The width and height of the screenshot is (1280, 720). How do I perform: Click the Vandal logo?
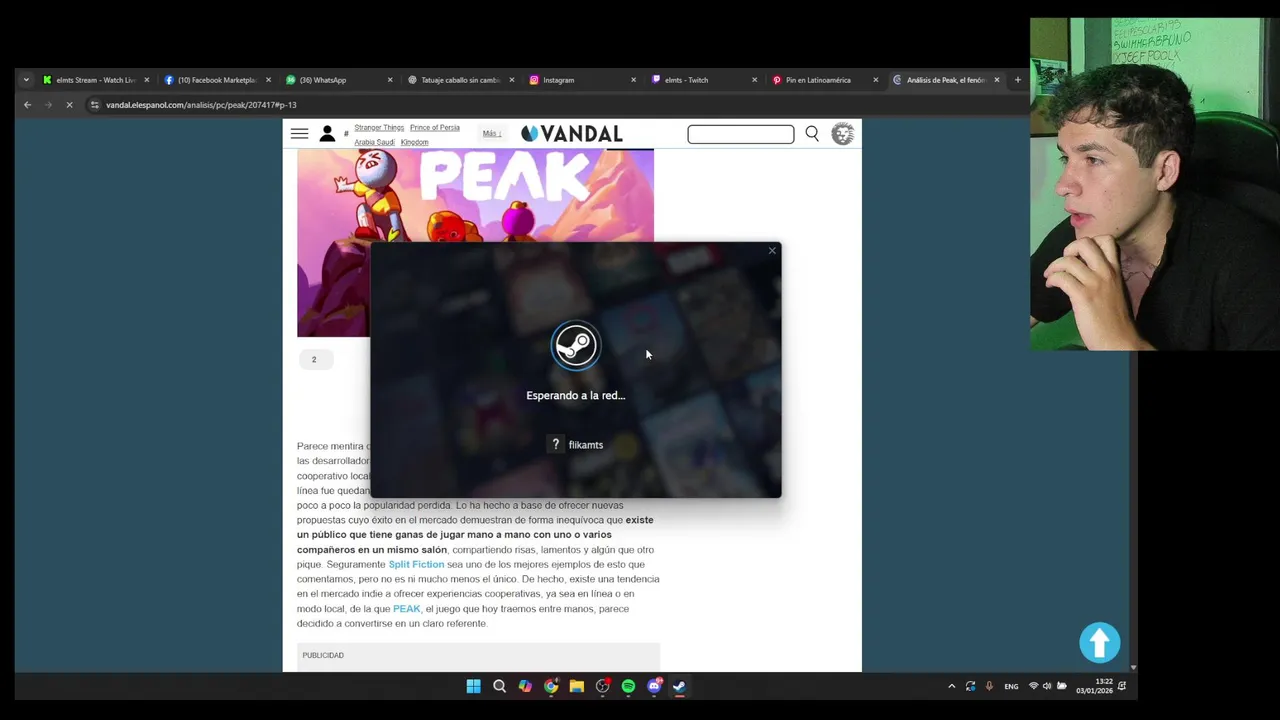(572, 133)
